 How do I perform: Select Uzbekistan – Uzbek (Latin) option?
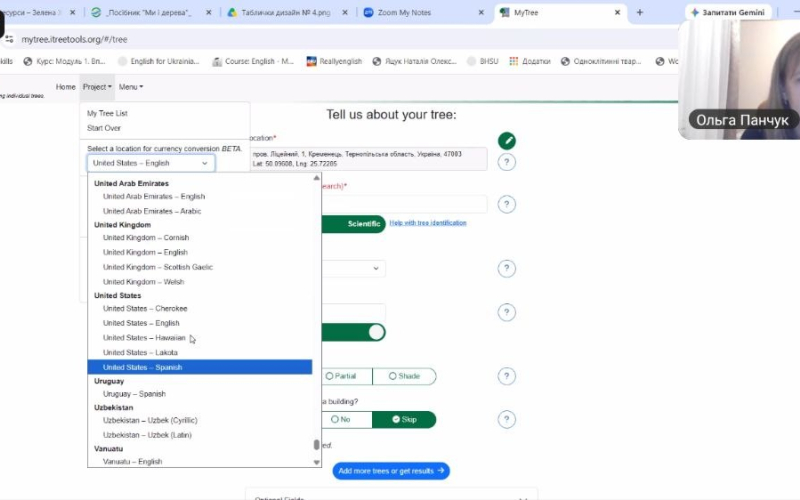(x=147, y=435)
